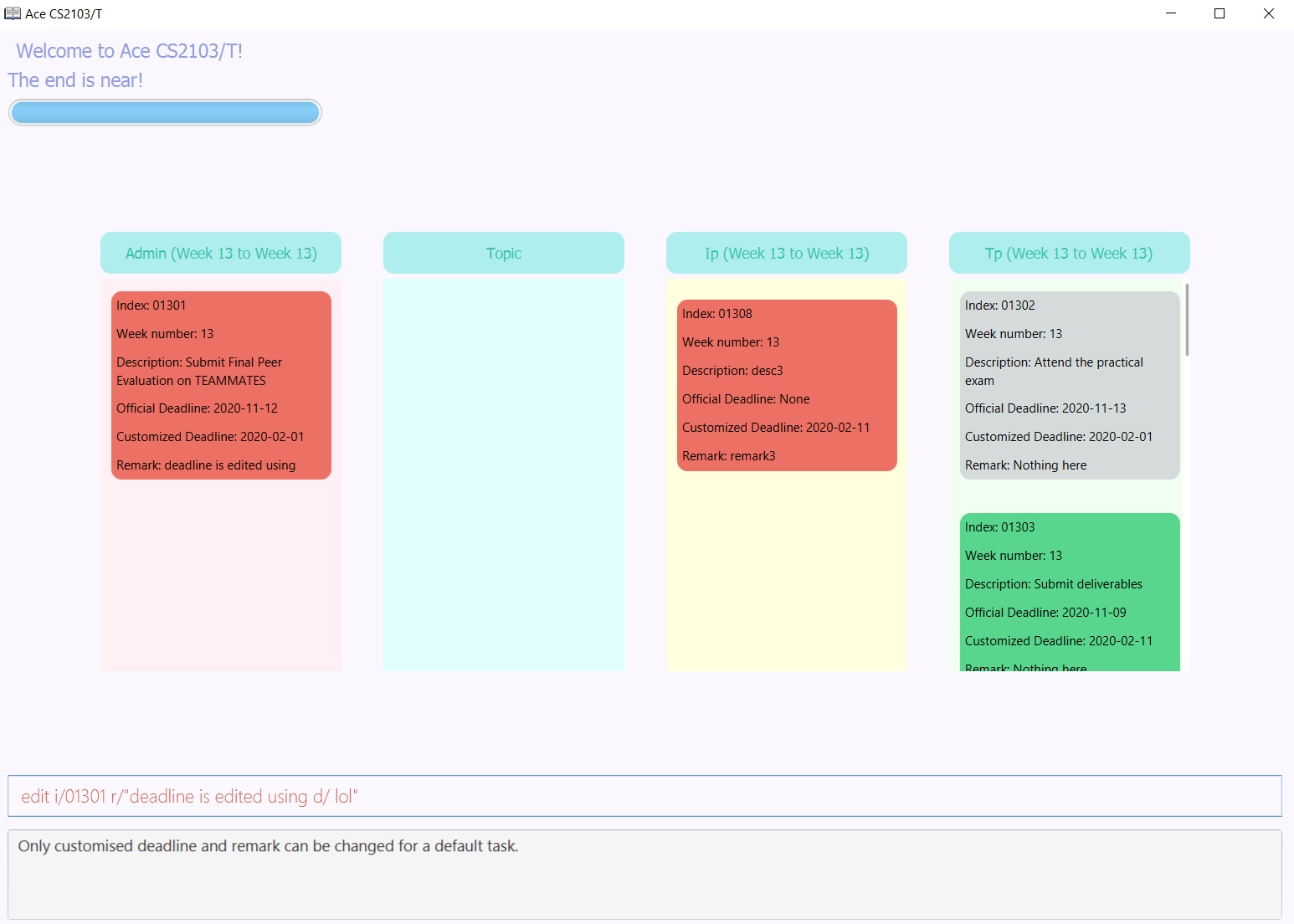This screenshot has width=1294, height=924.
Task: Minimize the Ace CS2103/T window
Action: coord(1171,13)
